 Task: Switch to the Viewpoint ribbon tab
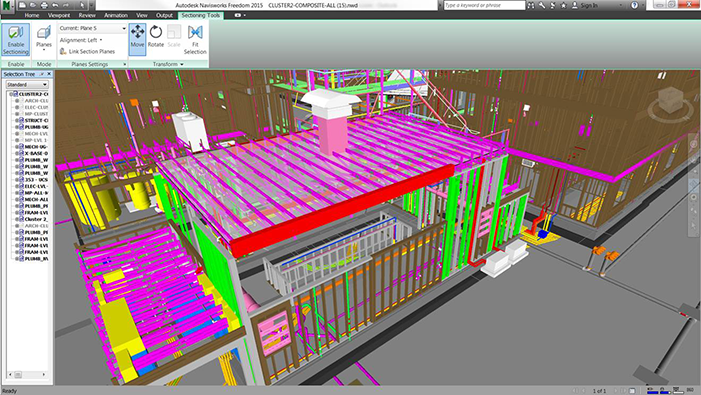(59, 15)
